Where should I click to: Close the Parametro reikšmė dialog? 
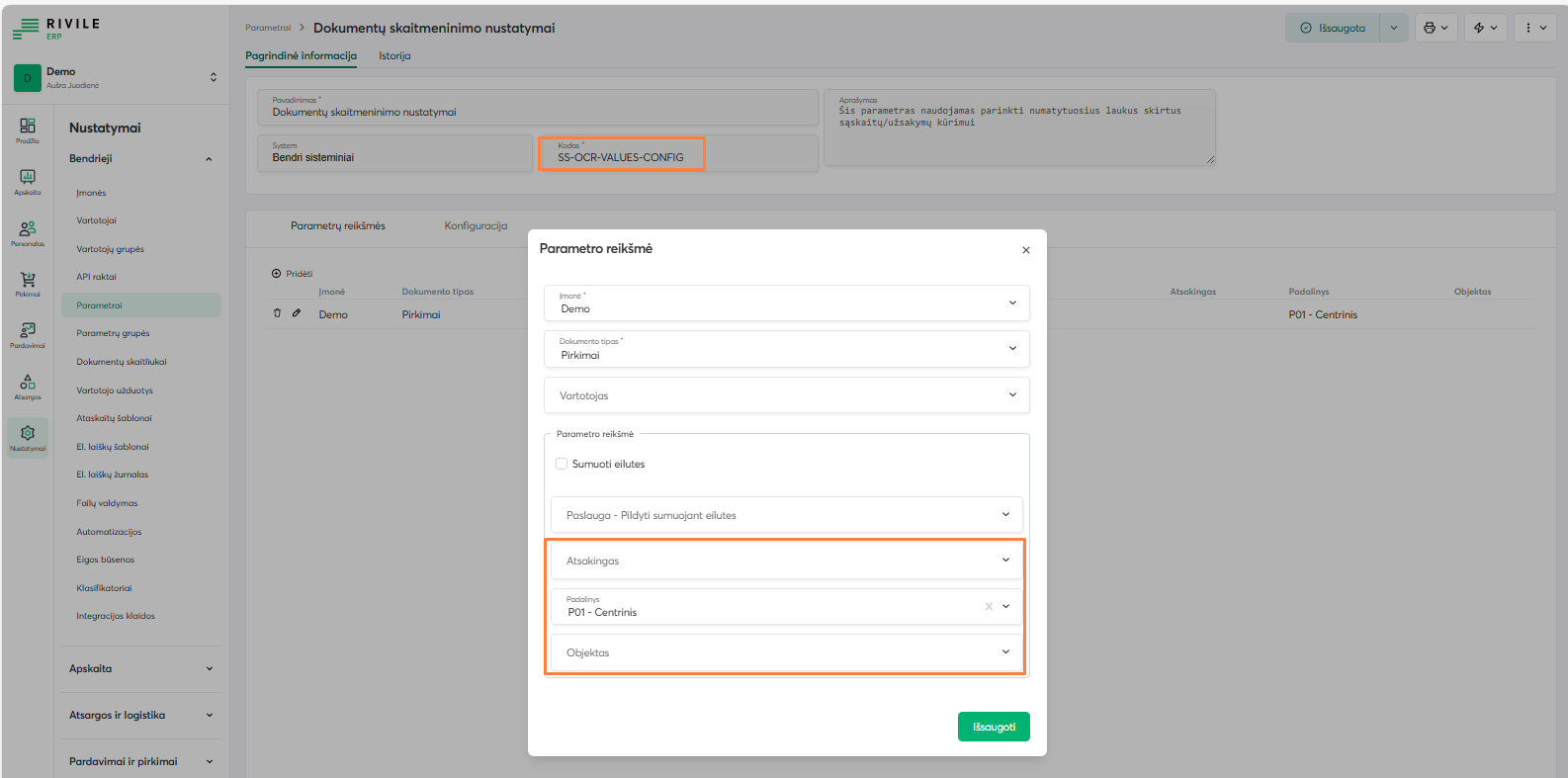point(1026,250)
